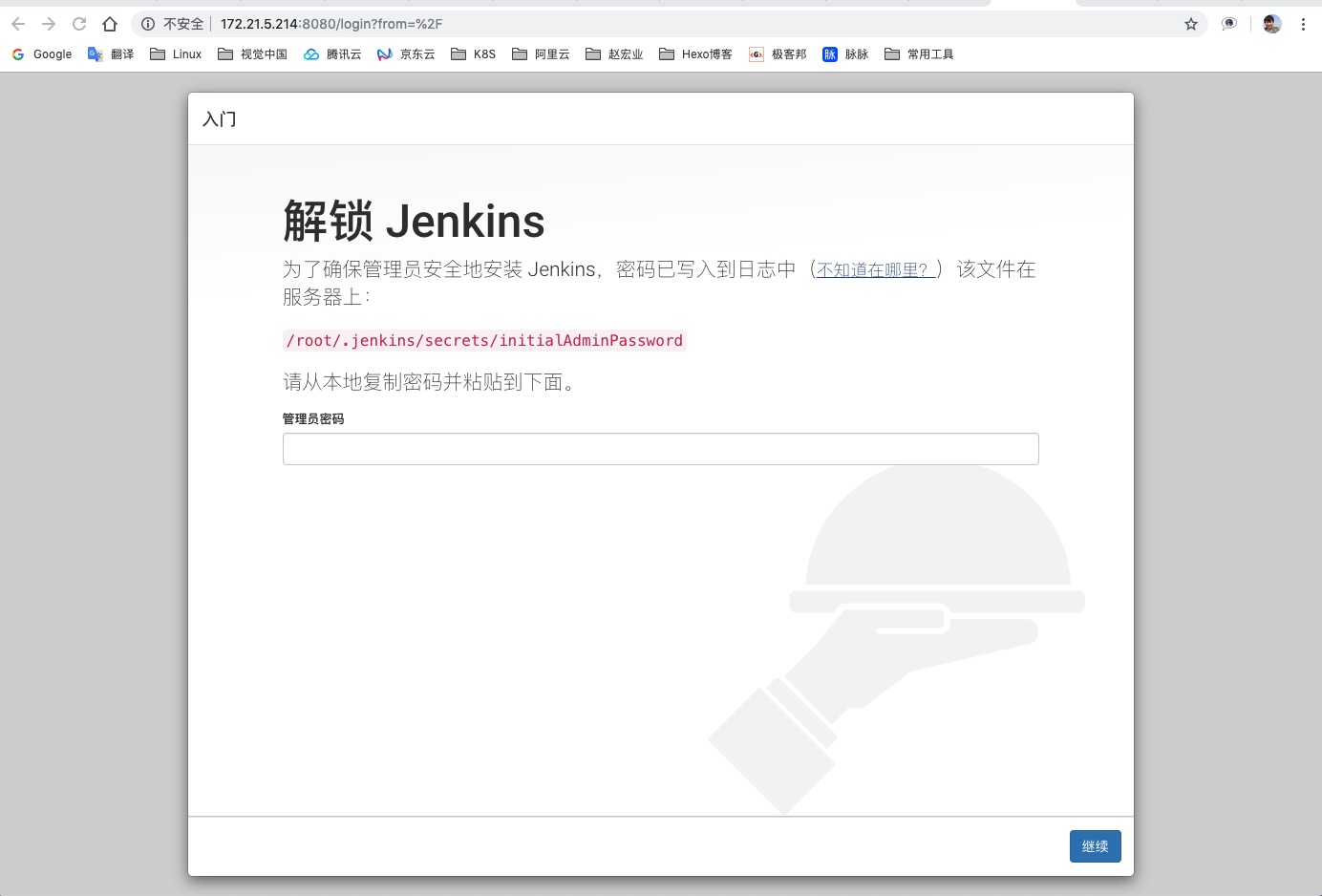This screenshot has height=896, width=1322.
Task: Click the 继续 button
Action: pos(1096,846)
